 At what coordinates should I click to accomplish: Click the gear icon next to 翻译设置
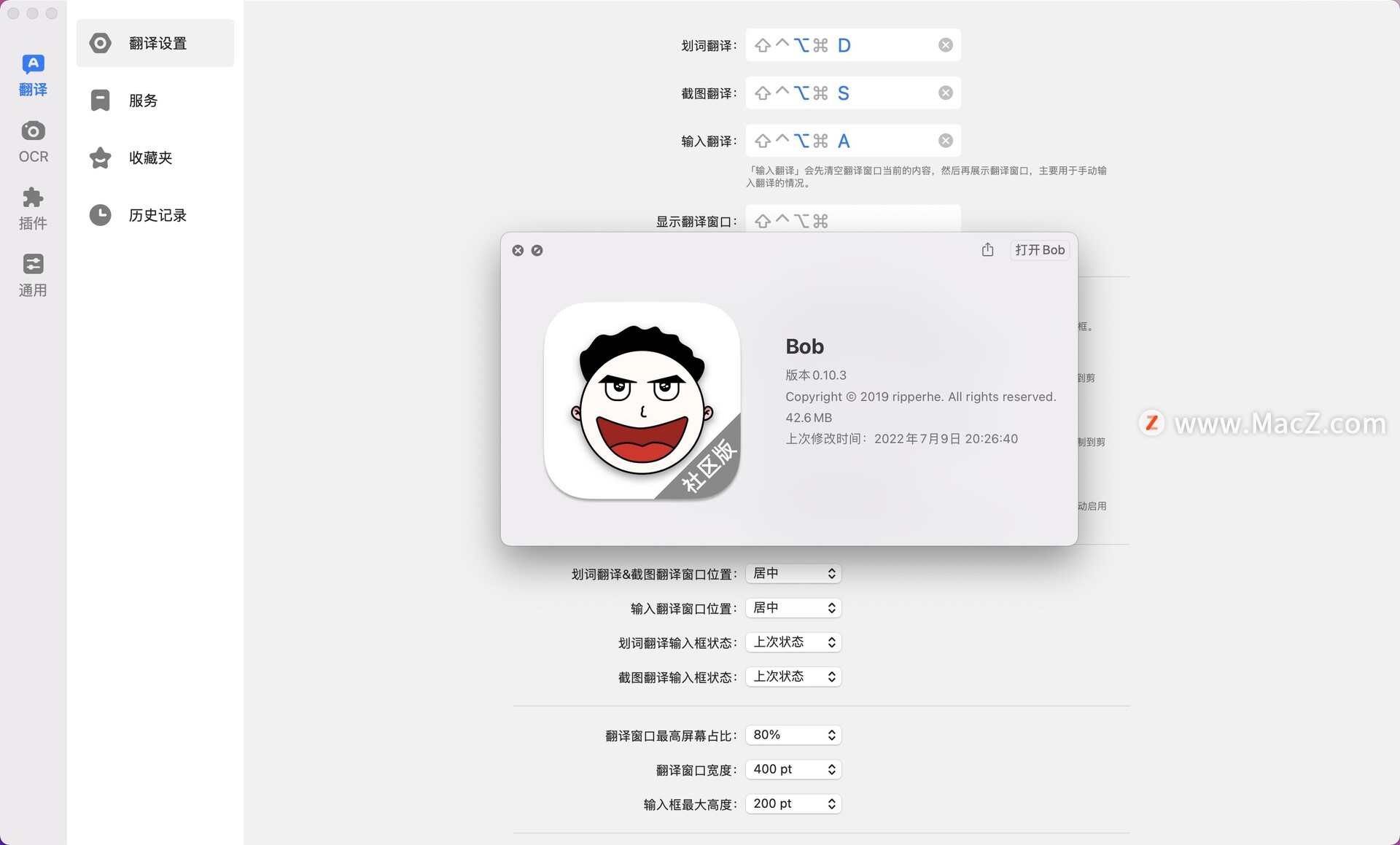point(100,43)
